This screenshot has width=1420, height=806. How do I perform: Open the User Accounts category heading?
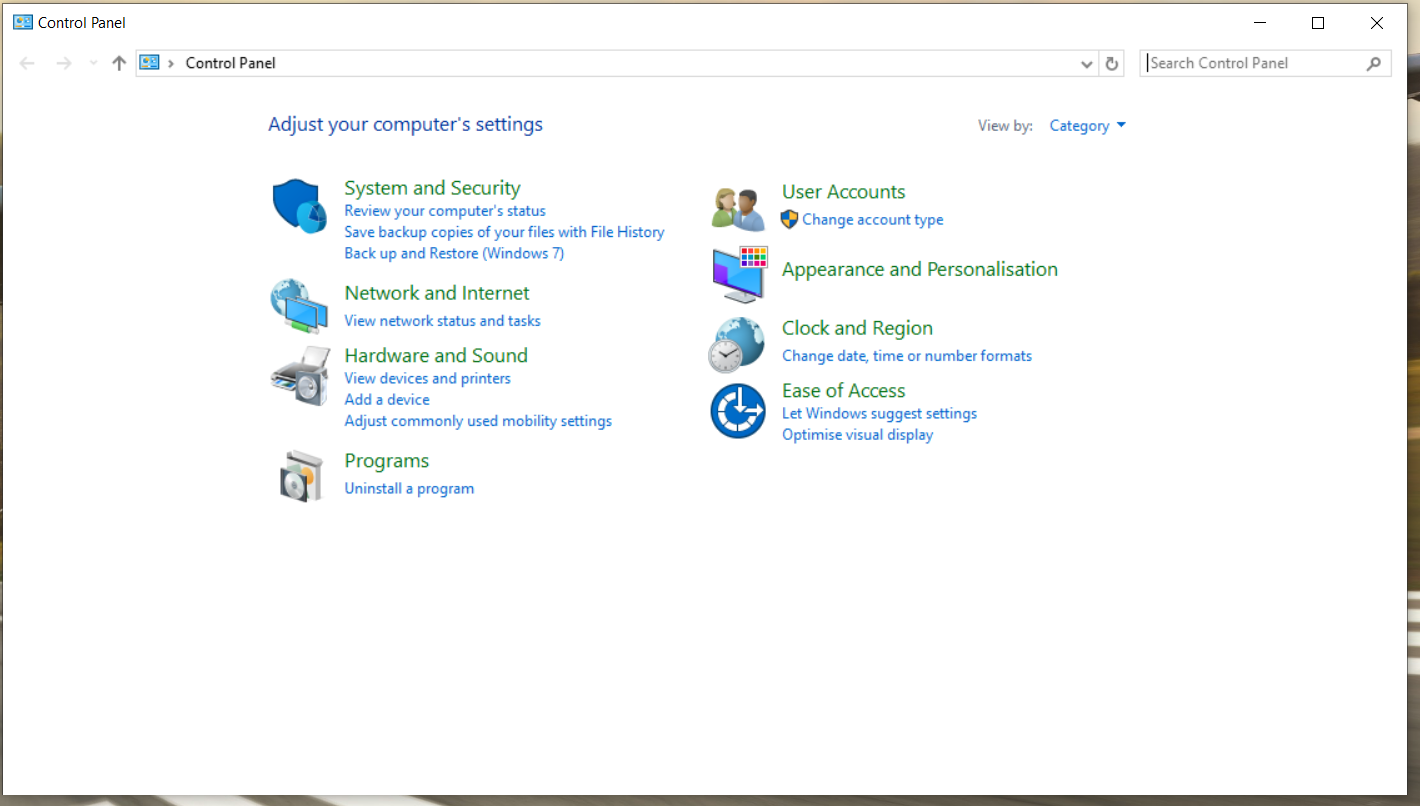click(x=844, y=192)
